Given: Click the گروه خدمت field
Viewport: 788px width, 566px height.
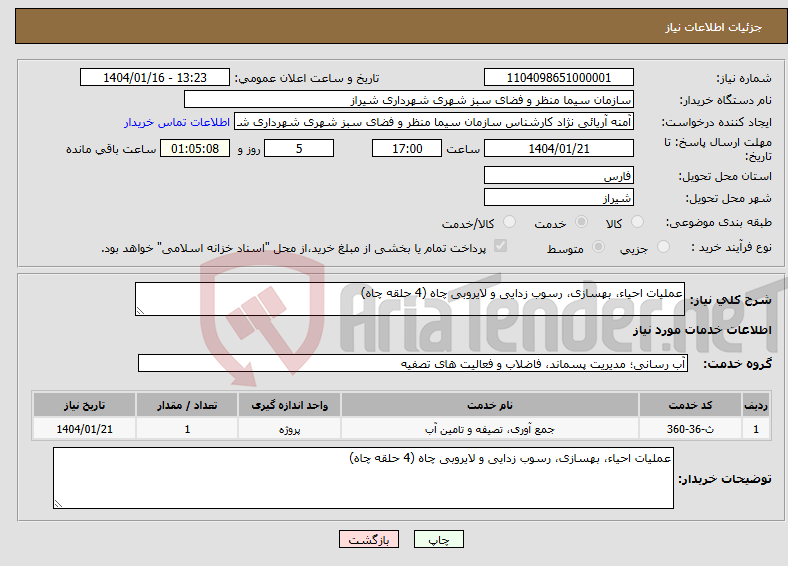Looking at the screenshot, I should point(413,363).
